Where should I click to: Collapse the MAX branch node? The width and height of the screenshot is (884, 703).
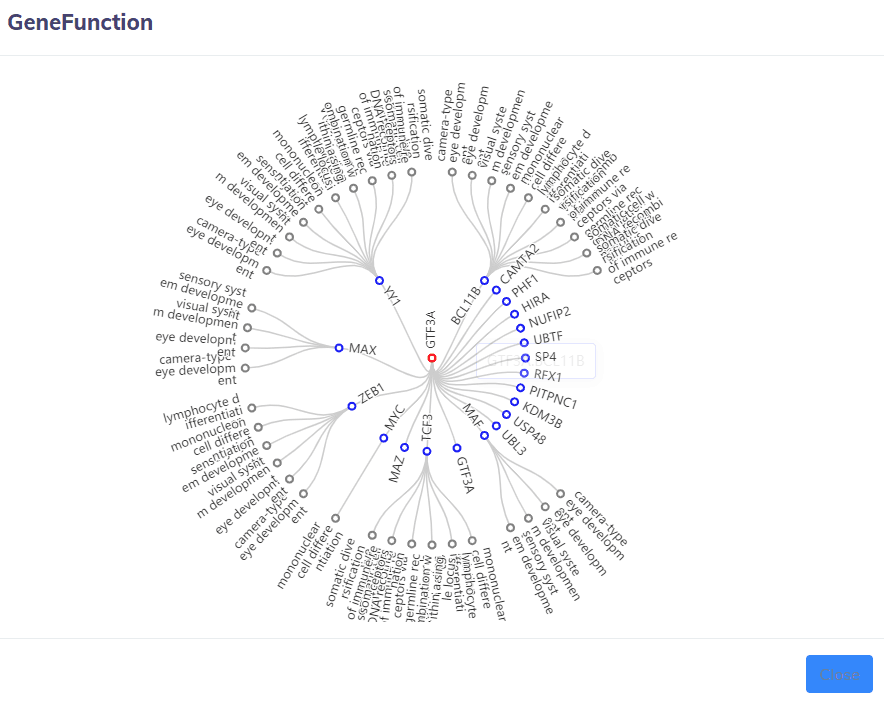pos(339,347)
